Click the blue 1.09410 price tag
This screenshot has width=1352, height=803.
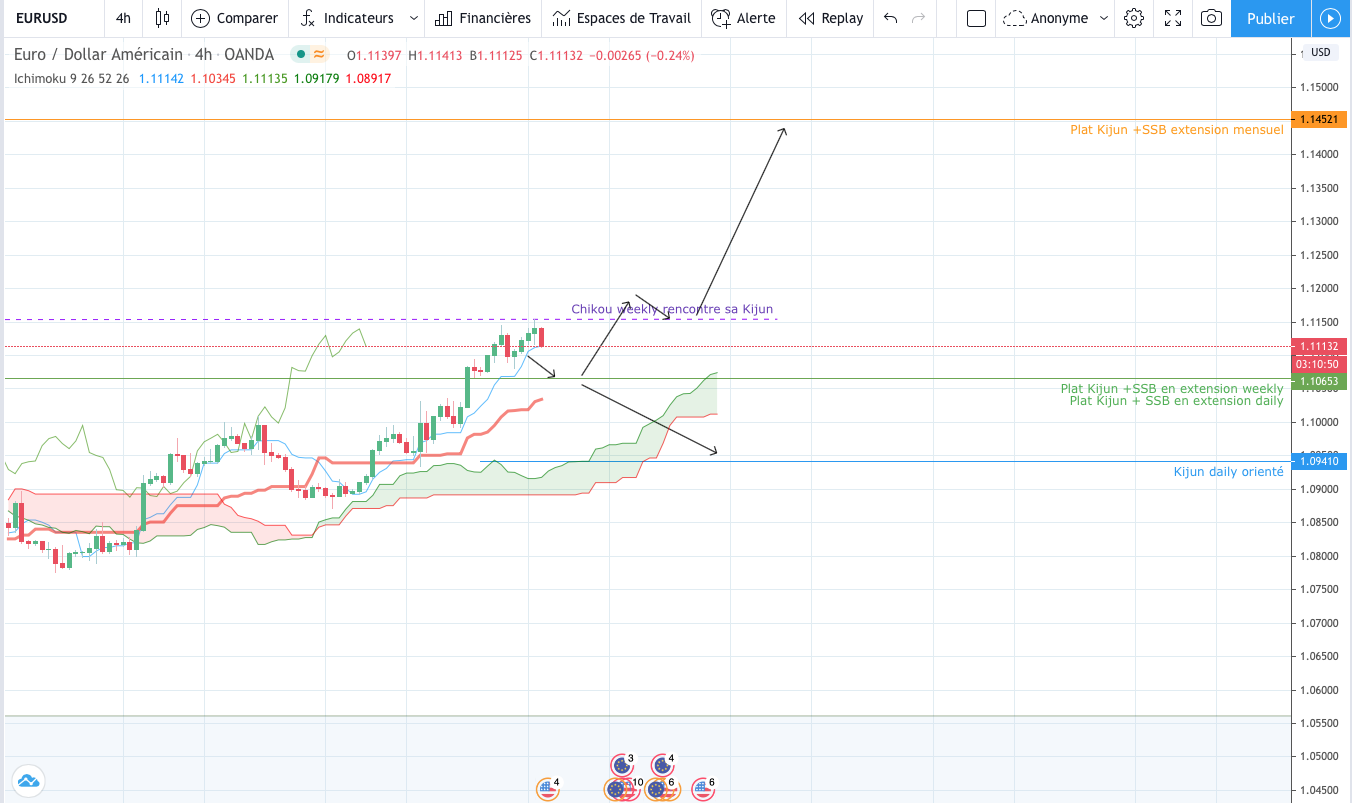[1320, 461]
